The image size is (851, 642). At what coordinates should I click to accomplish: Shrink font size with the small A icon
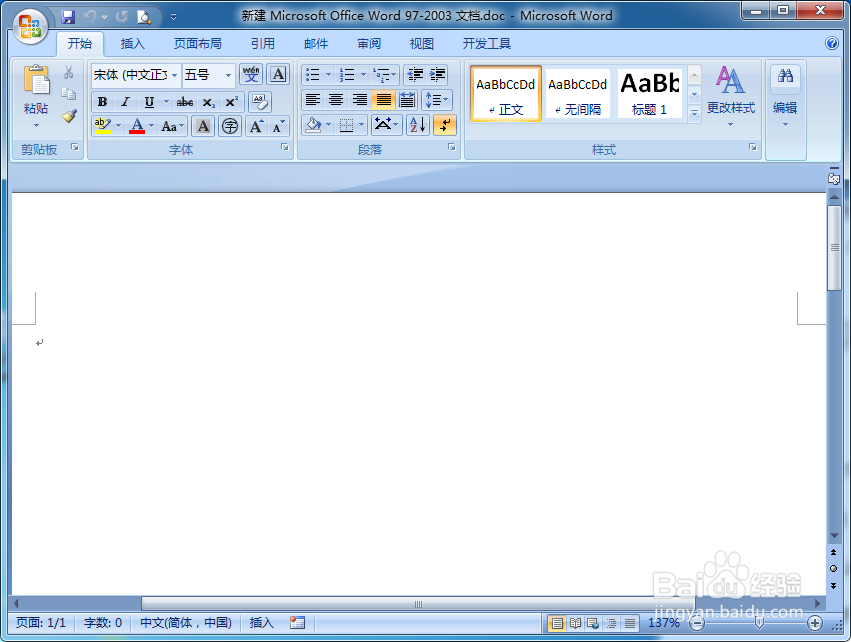coord(278,126)
